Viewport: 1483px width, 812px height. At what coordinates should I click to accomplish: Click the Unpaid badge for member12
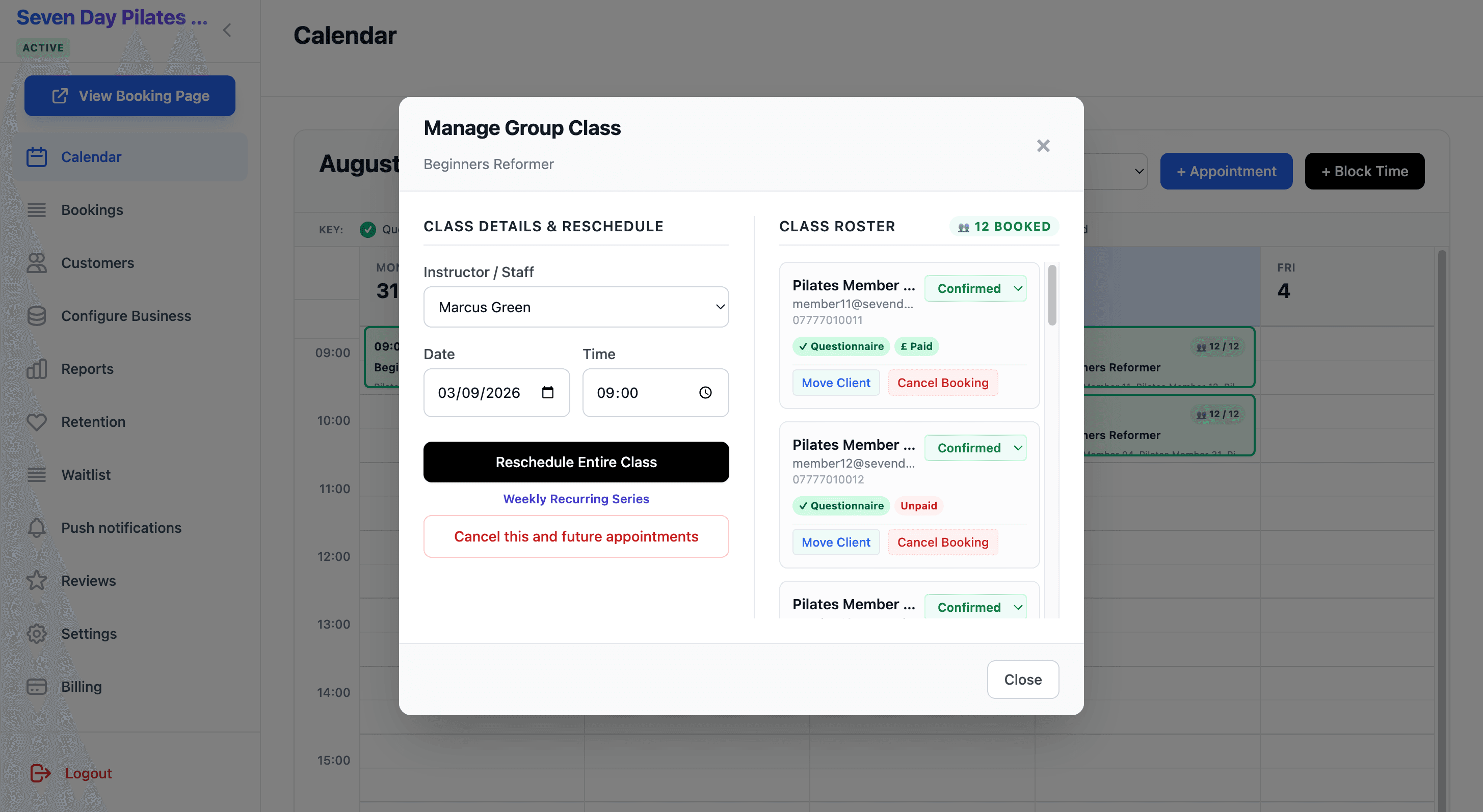[x=919, y=506]
